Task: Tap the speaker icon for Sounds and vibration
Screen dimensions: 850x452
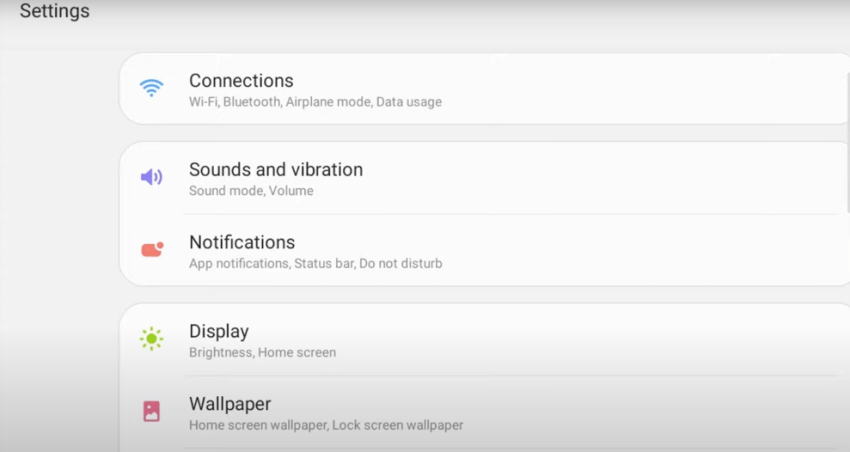Action: [x=151, y=177]
